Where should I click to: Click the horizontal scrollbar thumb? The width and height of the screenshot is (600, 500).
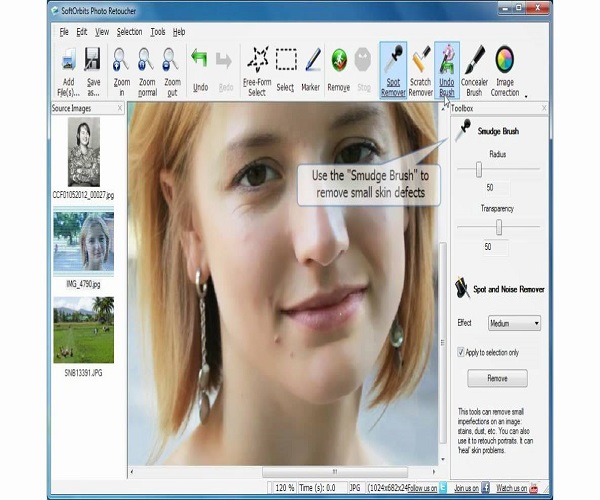click(x=335, y=472)
